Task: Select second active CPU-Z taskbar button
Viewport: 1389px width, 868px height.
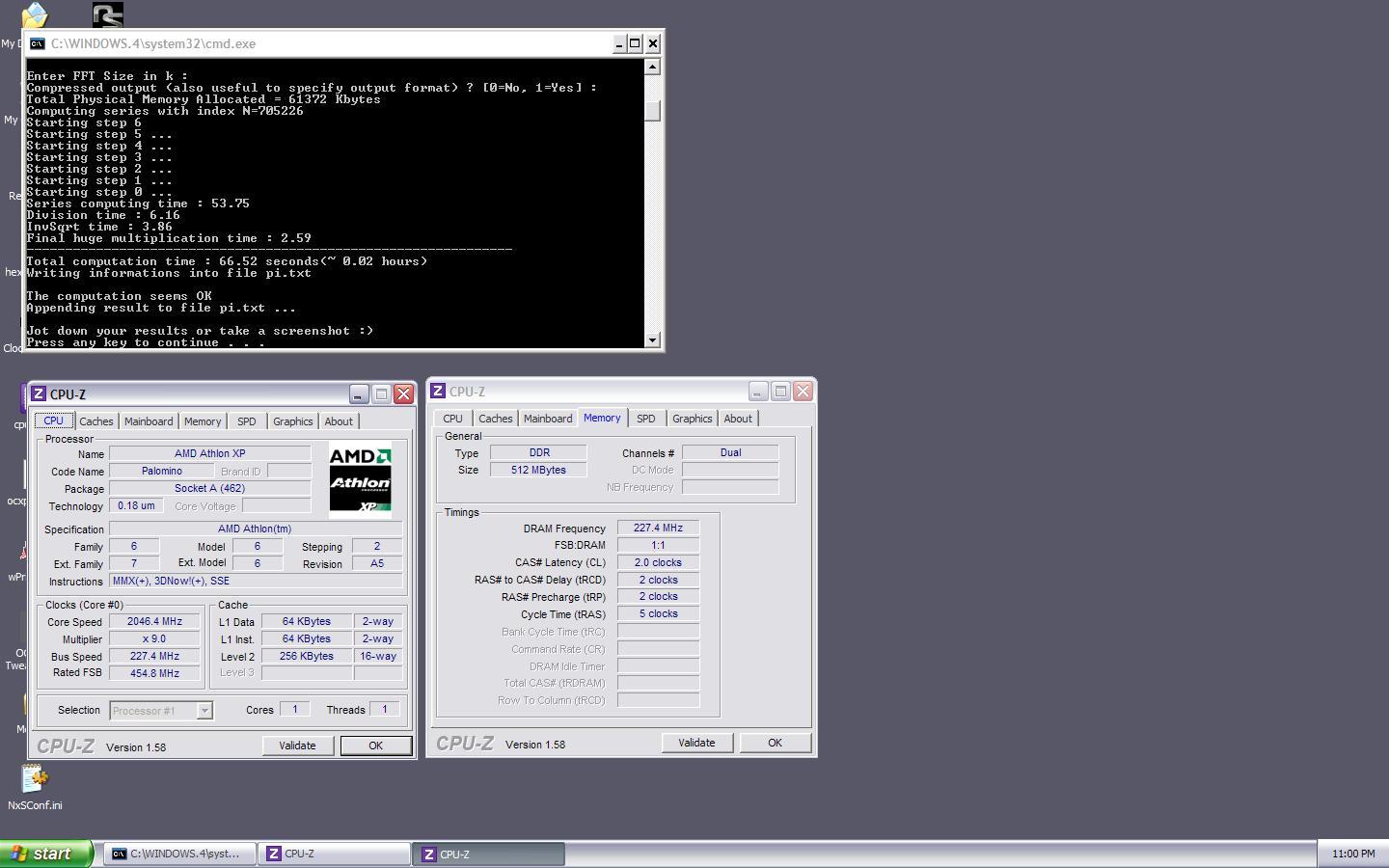Action: (488, 854)
